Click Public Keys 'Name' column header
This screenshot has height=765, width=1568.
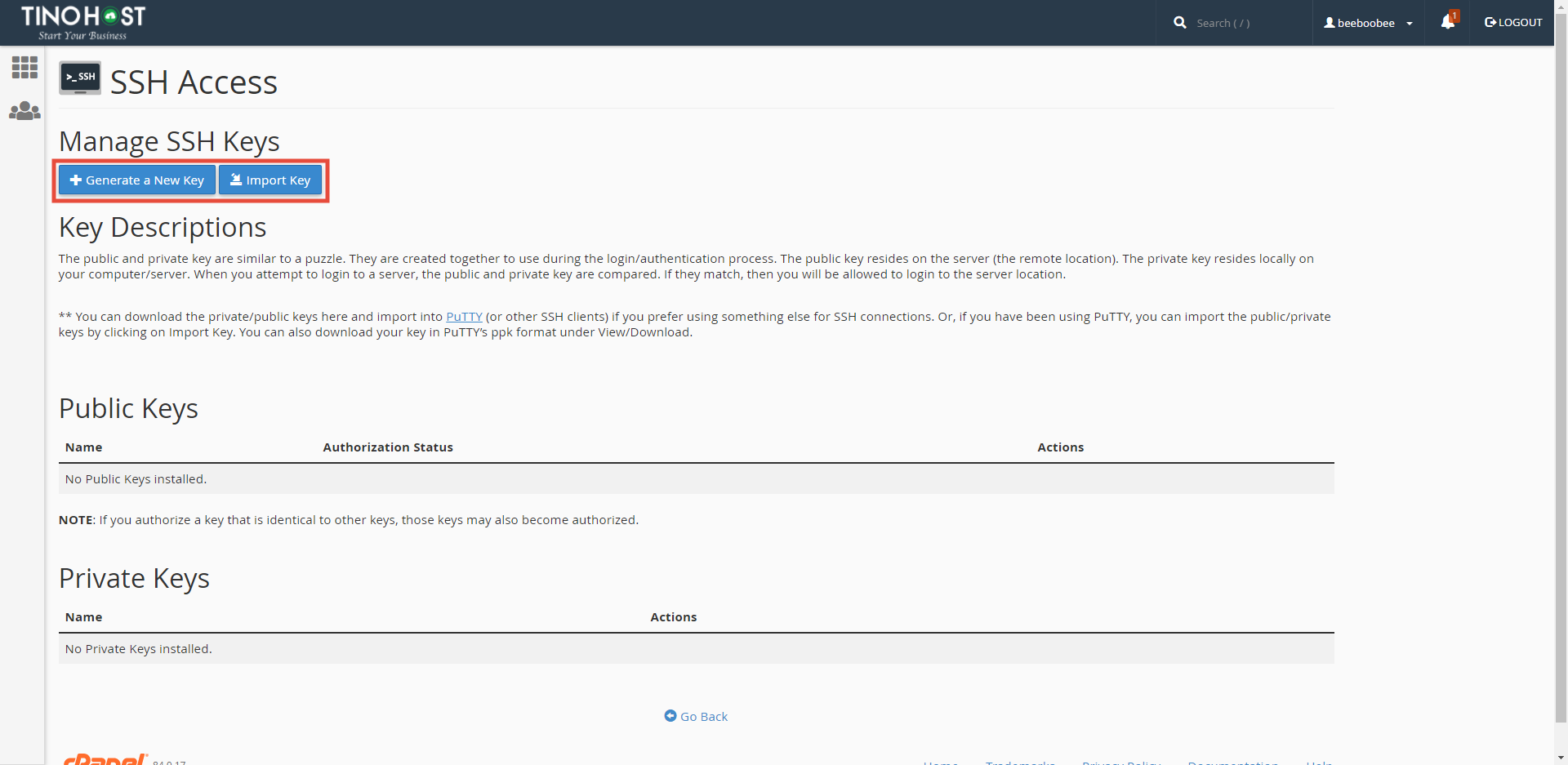[84, 447]
